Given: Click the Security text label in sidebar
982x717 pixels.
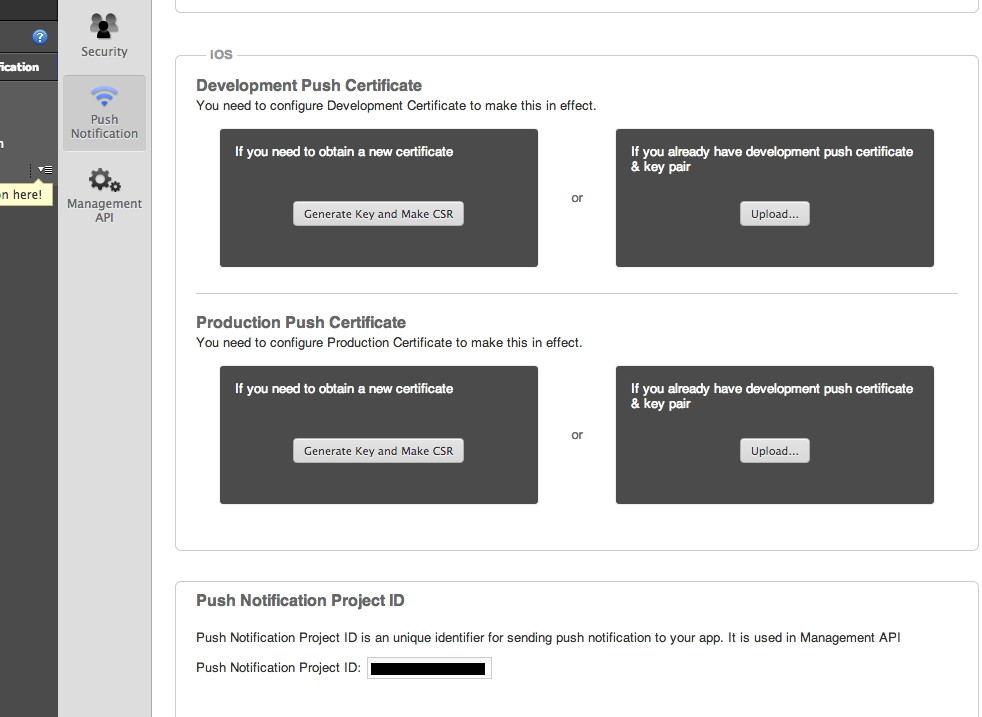Looking at the screenshot, I should coord(104,52).
